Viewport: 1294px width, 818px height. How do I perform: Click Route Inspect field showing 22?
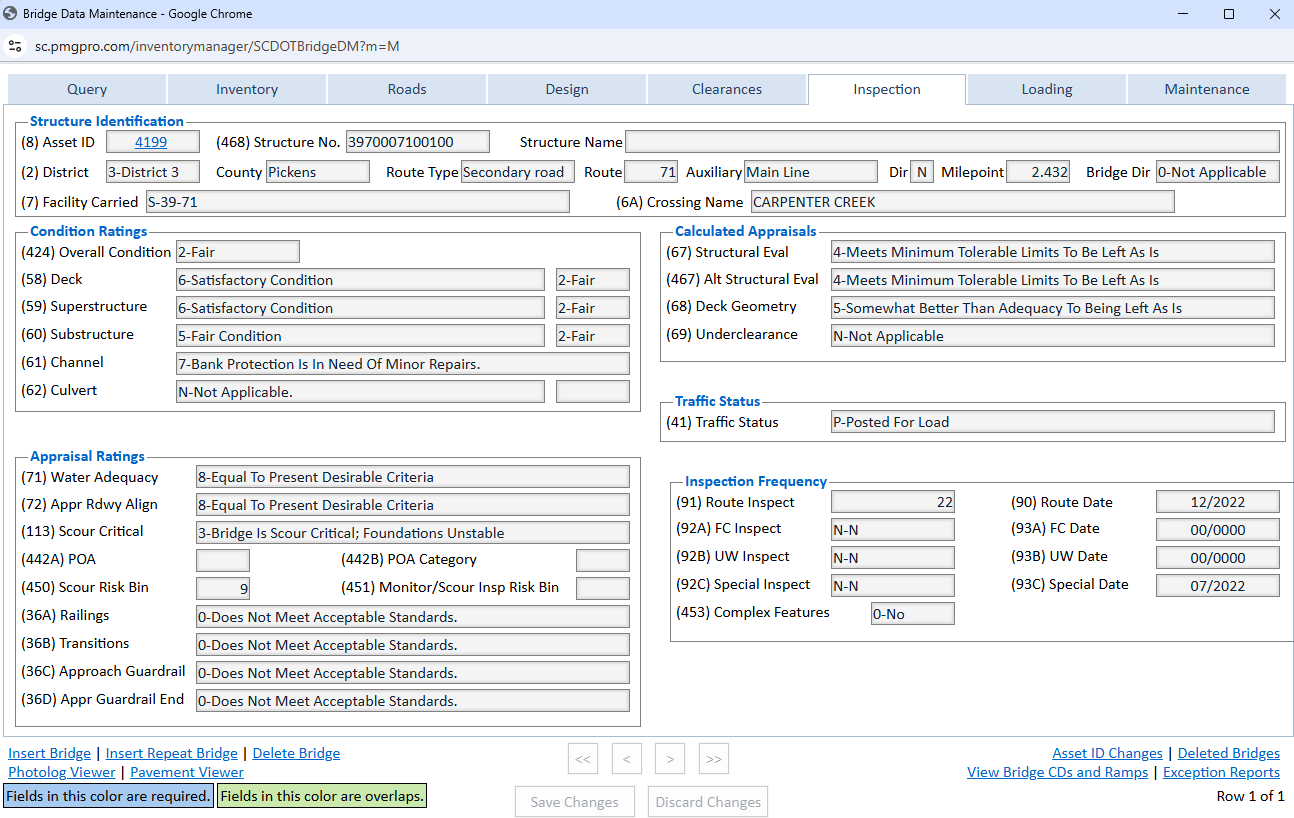click(893, 502)
